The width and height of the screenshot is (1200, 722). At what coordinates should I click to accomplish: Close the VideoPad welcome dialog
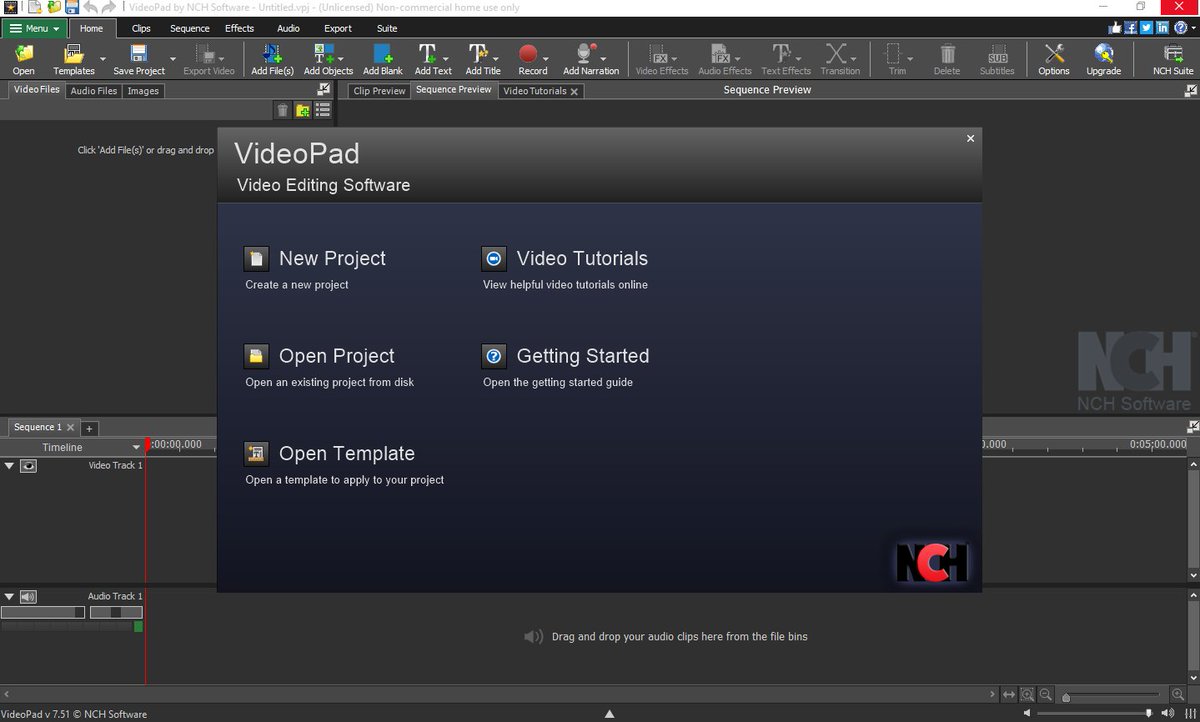970,139
